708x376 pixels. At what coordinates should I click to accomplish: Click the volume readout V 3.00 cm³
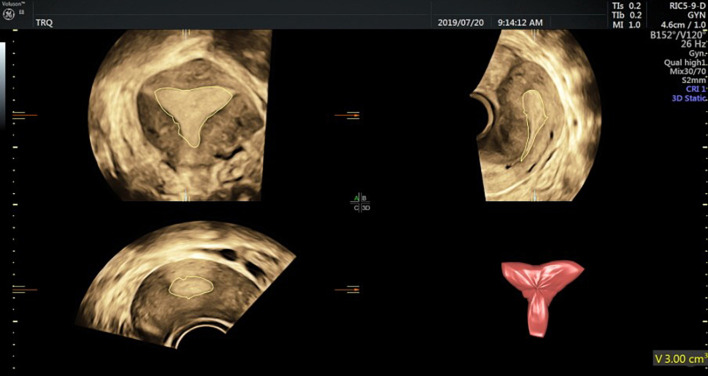coord(680,359)
